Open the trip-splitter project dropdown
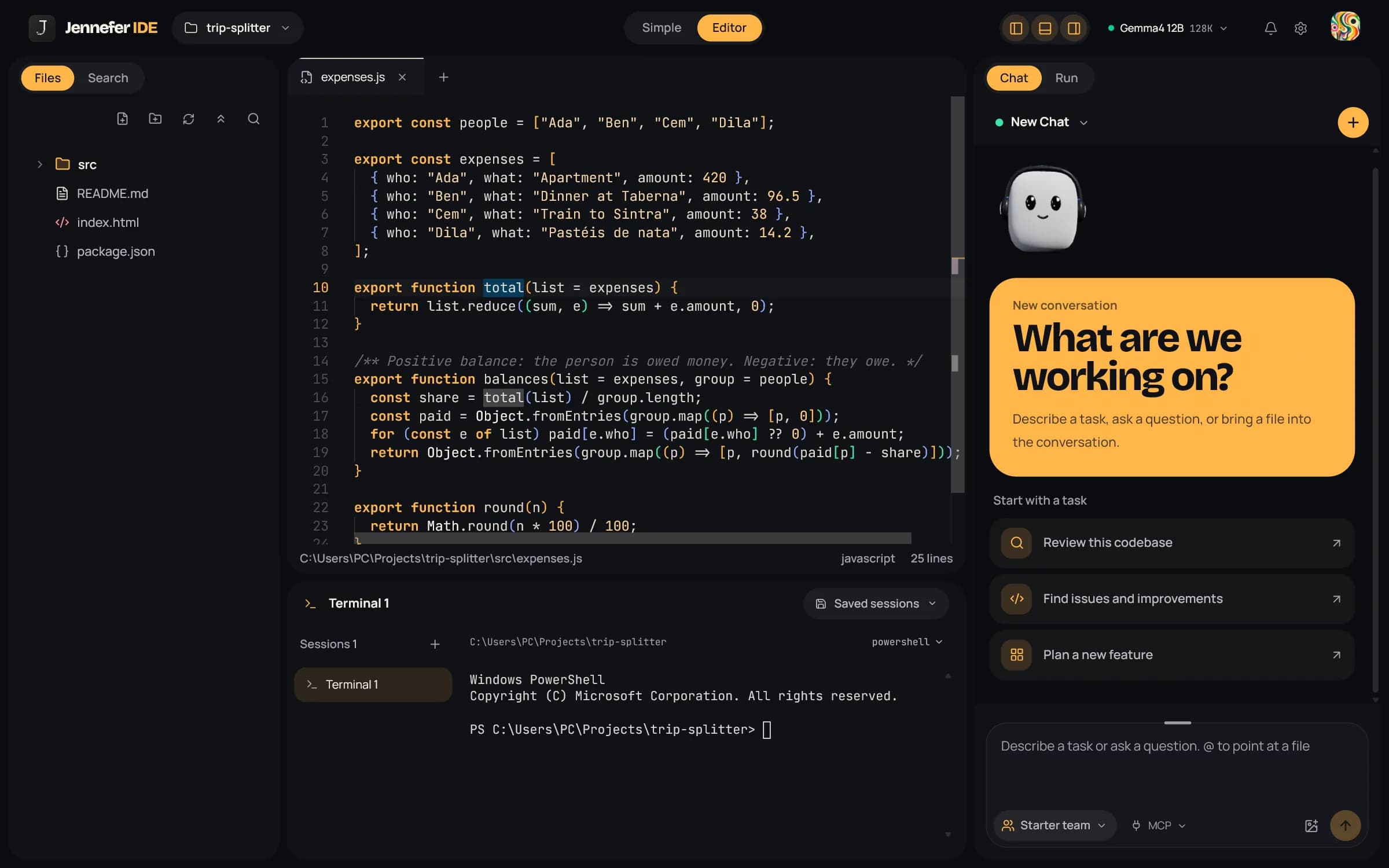The image size is (1389, 868). [237, 28]
